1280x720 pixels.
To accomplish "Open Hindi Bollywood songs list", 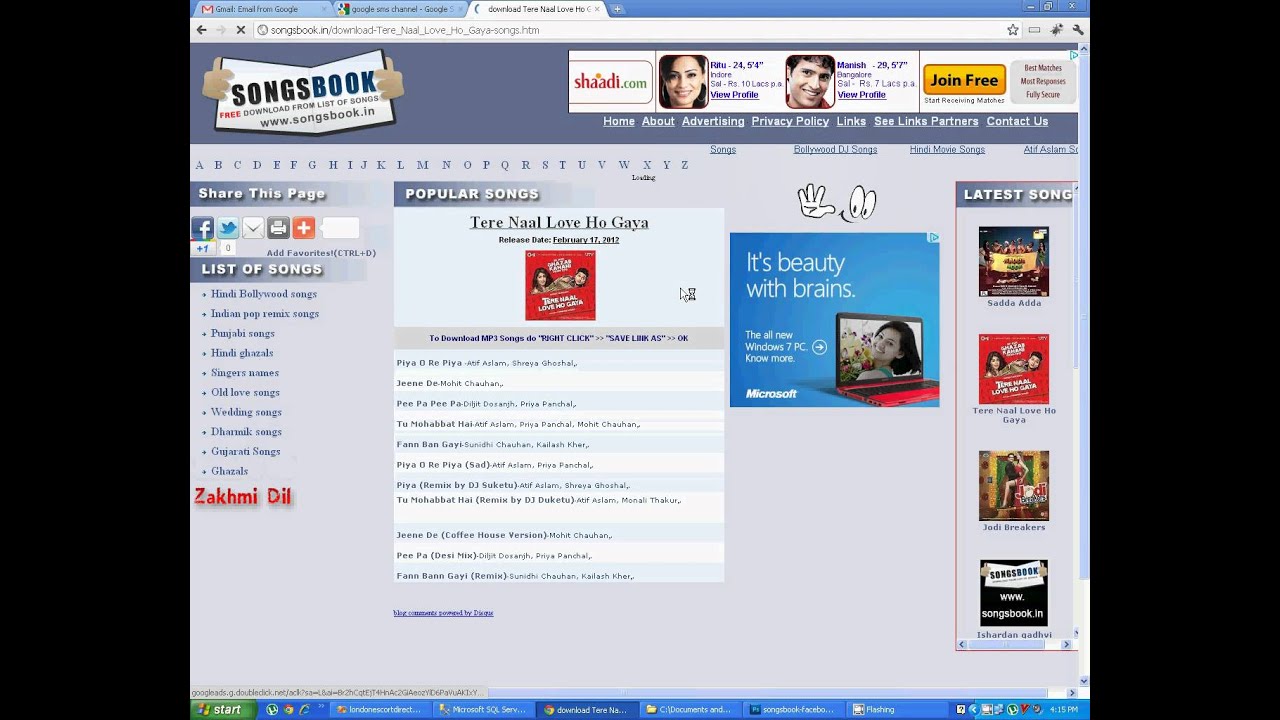I will [264, 294].
